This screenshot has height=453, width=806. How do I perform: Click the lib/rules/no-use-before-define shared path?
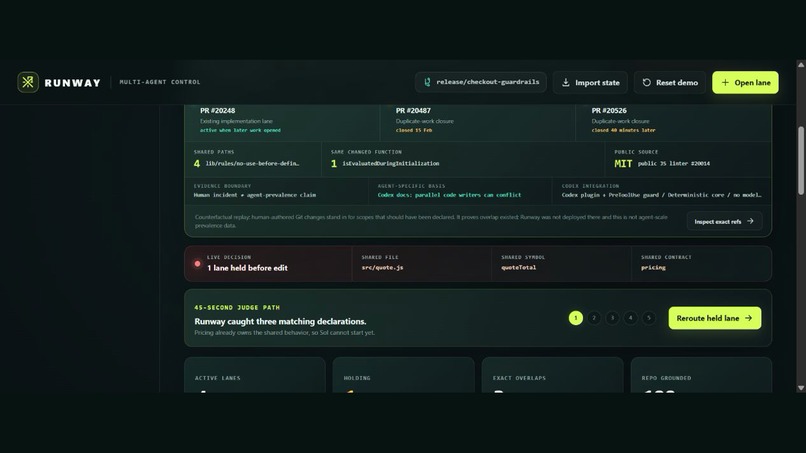[x=252, y=164]
